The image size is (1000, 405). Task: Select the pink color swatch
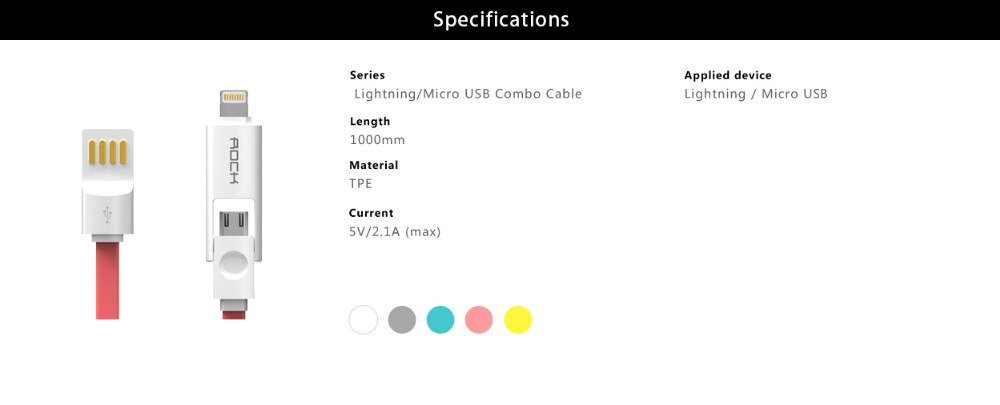(479, 320)
